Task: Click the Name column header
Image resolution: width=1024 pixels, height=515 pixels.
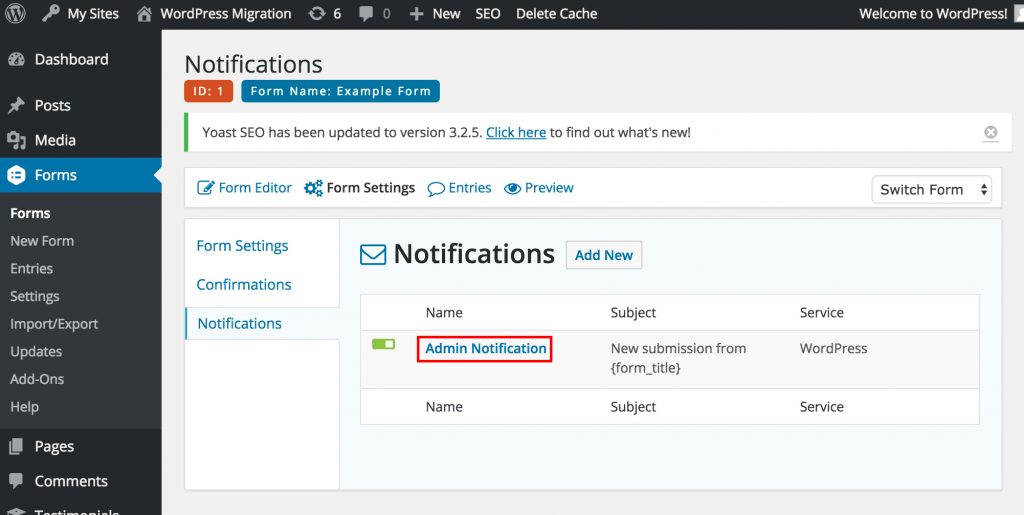Action: click(444, 313)
